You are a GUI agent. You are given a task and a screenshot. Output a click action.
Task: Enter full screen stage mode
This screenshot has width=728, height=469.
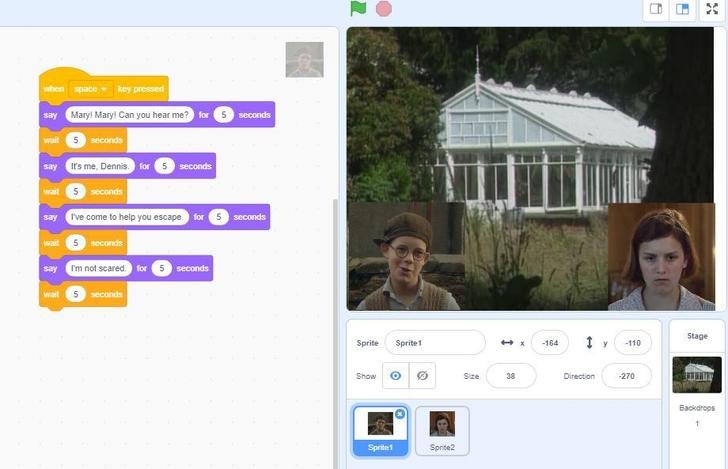[x=712, y=9]
